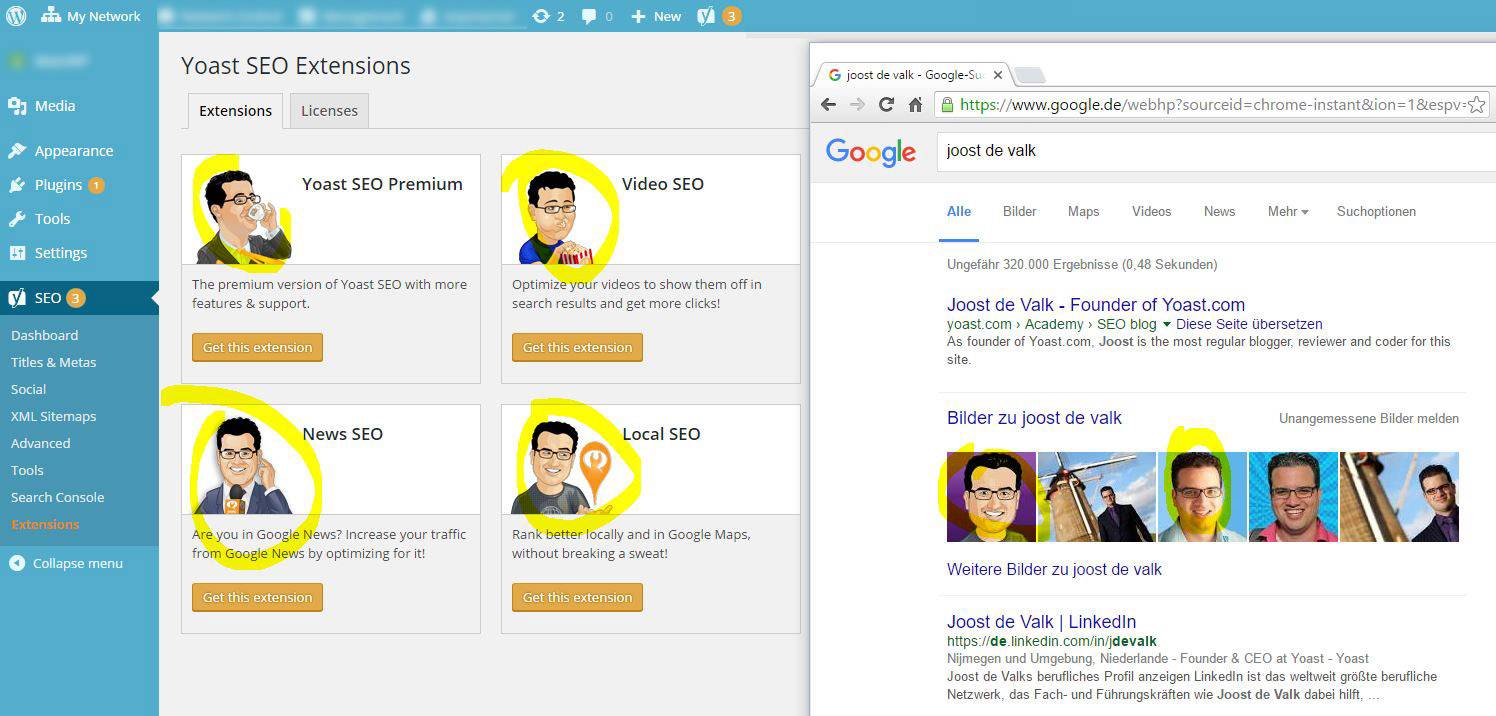Bookmark the page with the star icon
The height and width of the screenshot is (716, 1496).
click(1476, 104)
